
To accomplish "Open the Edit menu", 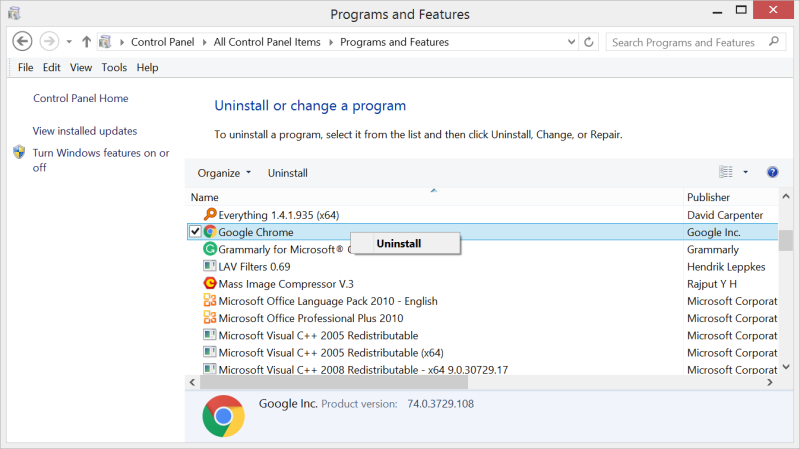I will pyautogui.click(x=52, y=67).
